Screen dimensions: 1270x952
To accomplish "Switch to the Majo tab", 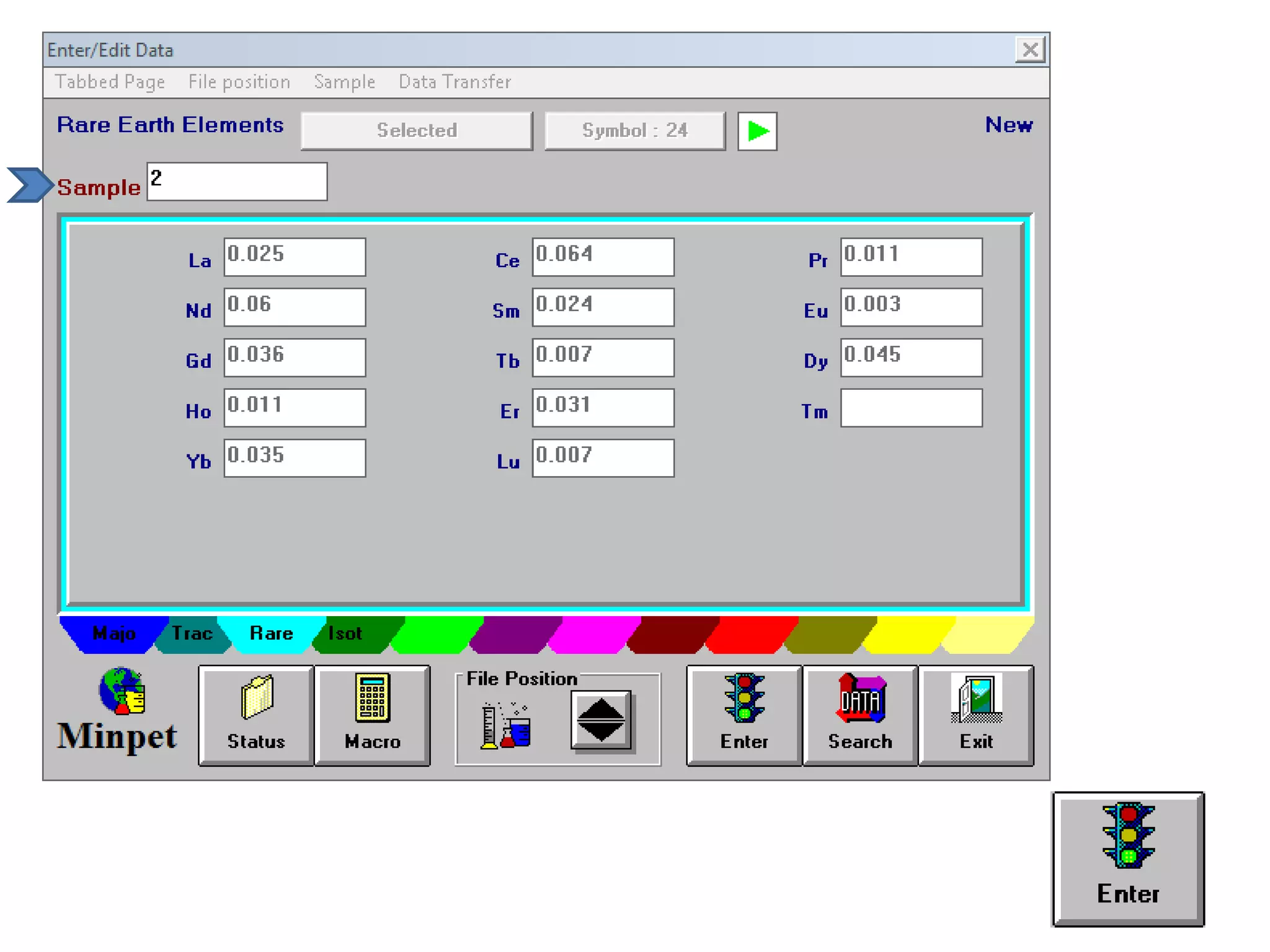I will (x=113, y=633).
